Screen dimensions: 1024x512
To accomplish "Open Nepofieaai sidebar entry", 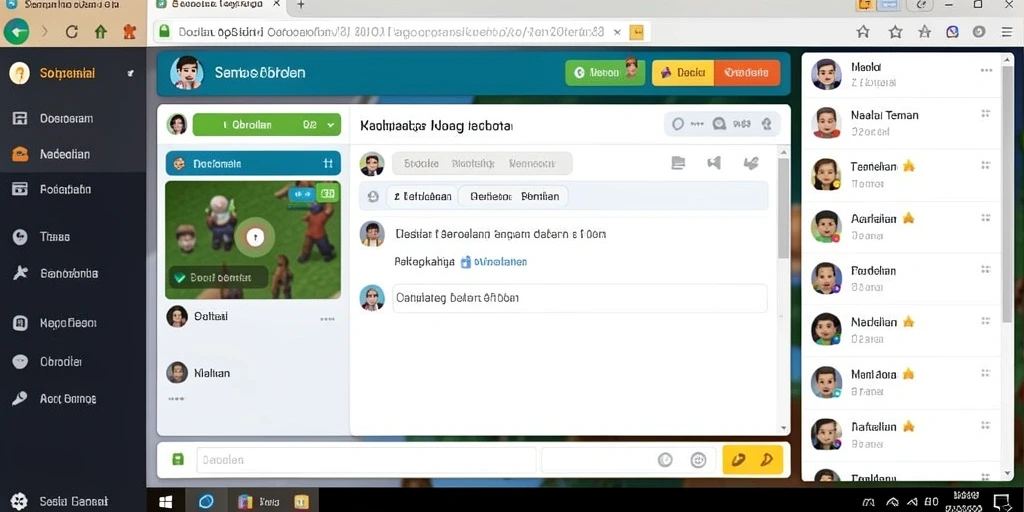I will pyautogui.click(x=68, y=323).
